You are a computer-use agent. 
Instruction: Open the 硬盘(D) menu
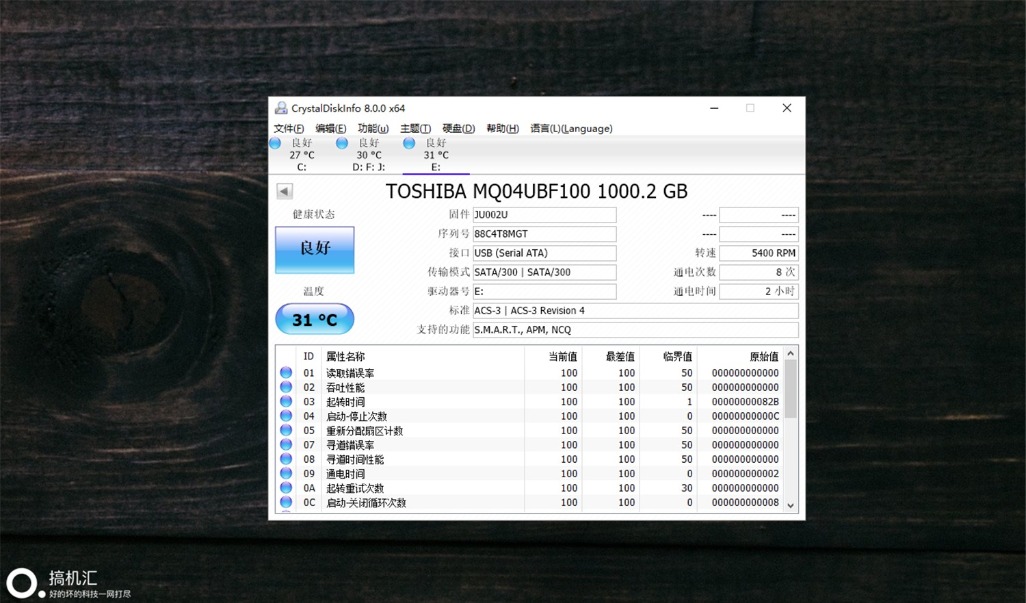tap(459, 128)
